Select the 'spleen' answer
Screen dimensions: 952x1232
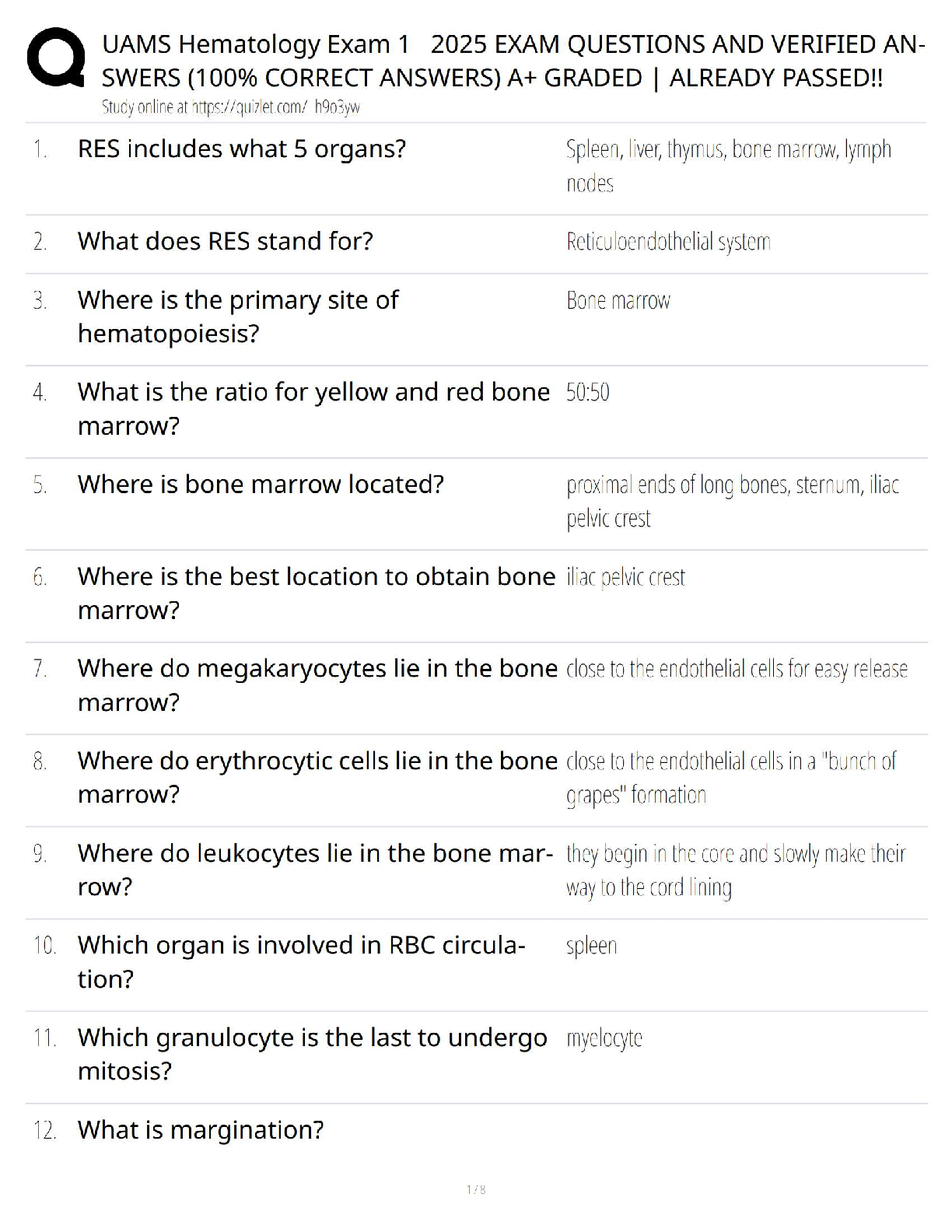591,947
